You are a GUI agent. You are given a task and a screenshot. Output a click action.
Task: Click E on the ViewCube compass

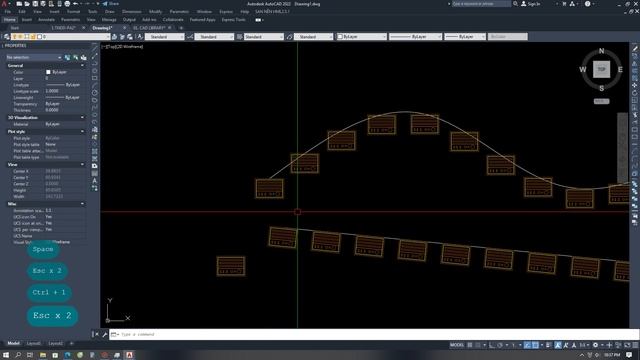tap(620, 70)
